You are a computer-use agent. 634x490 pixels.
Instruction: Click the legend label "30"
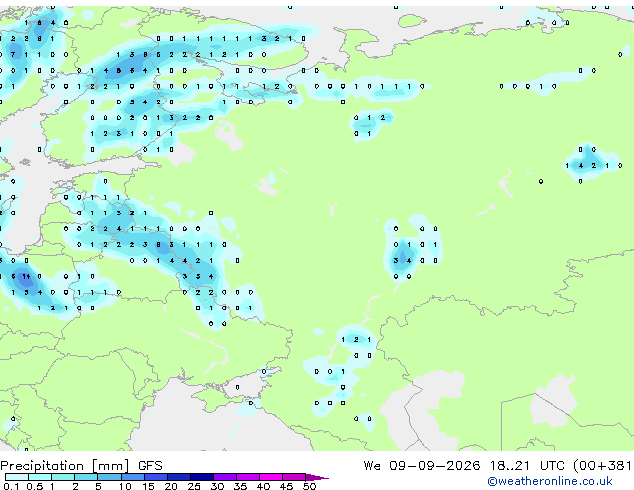pos(217,486)
